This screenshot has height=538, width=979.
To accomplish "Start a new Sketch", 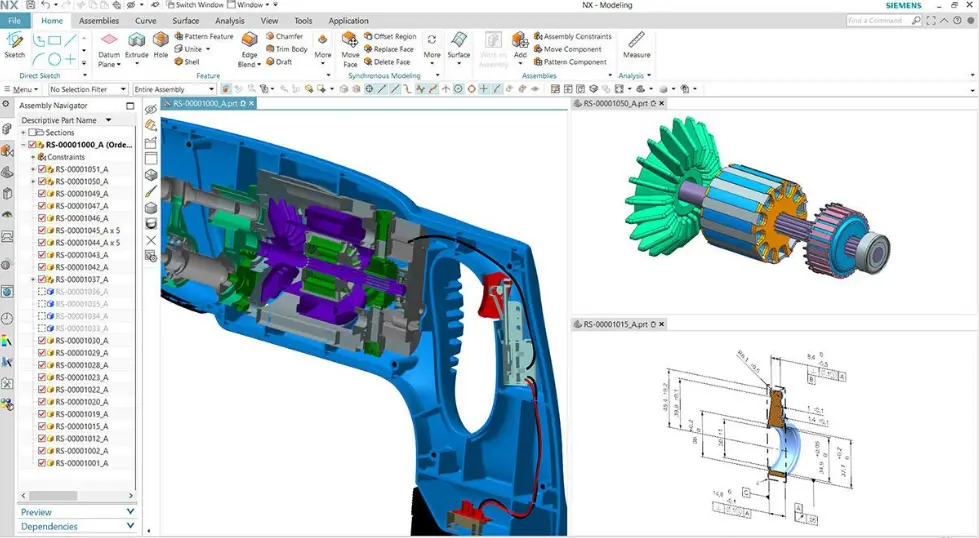I will (14, 45).
